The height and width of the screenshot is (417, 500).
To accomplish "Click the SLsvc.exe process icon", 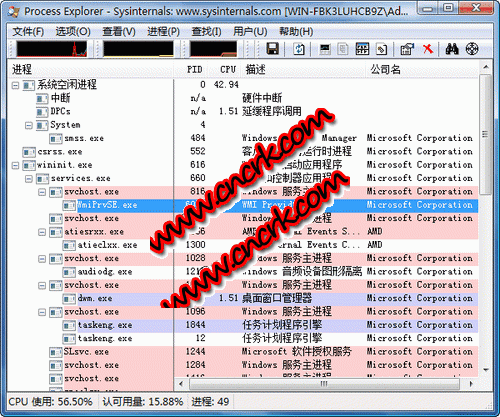I will coord(56,352).
